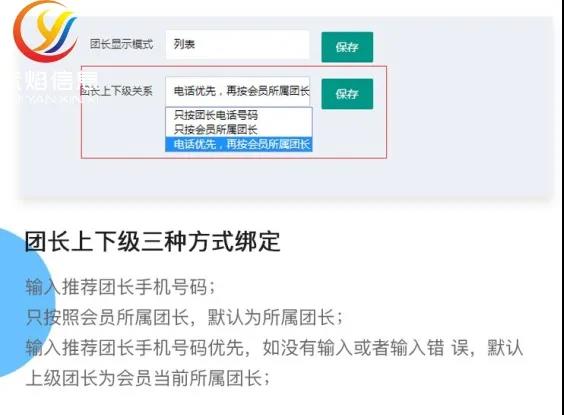Select 只按会员所属团长 option
Viewport: 564px width, 415px height.
(216, 129)
